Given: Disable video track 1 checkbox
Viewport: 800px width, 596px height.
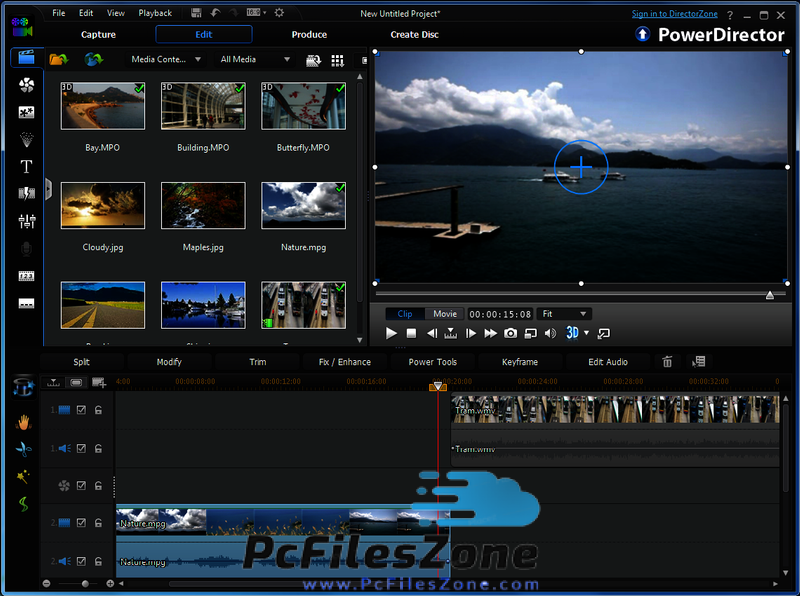Looking at the screenshot, I should tap(82, 409).
